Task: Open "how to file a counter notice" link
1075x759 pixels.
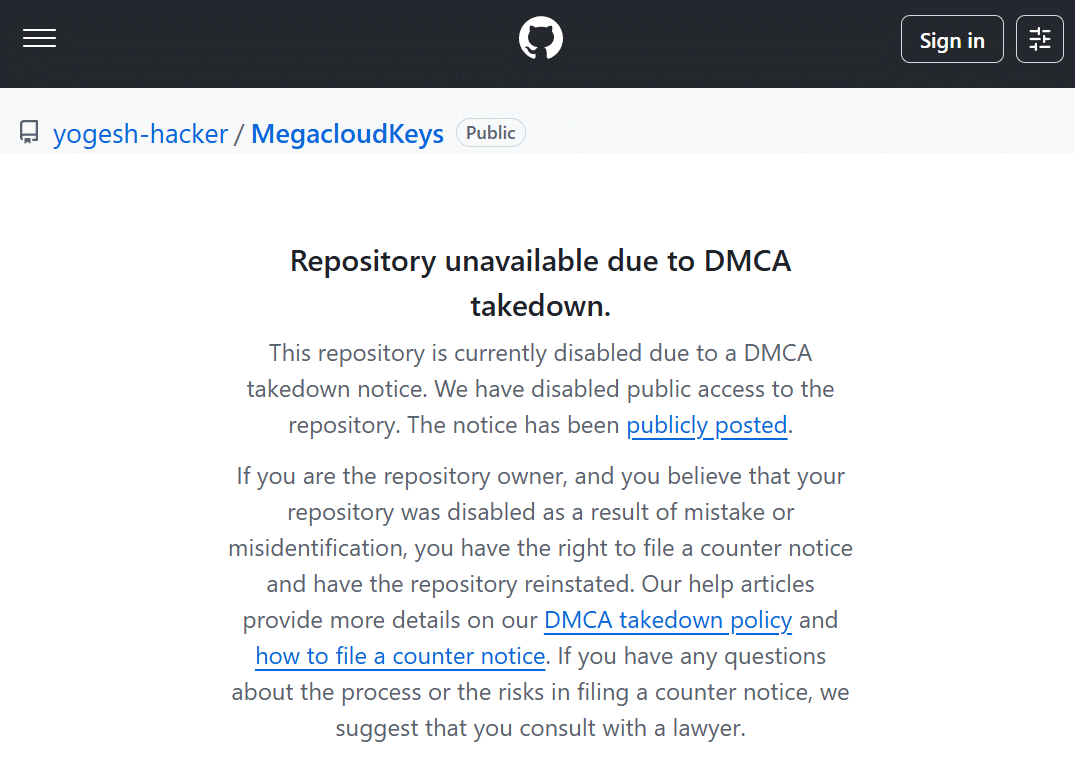Action: 400,656
